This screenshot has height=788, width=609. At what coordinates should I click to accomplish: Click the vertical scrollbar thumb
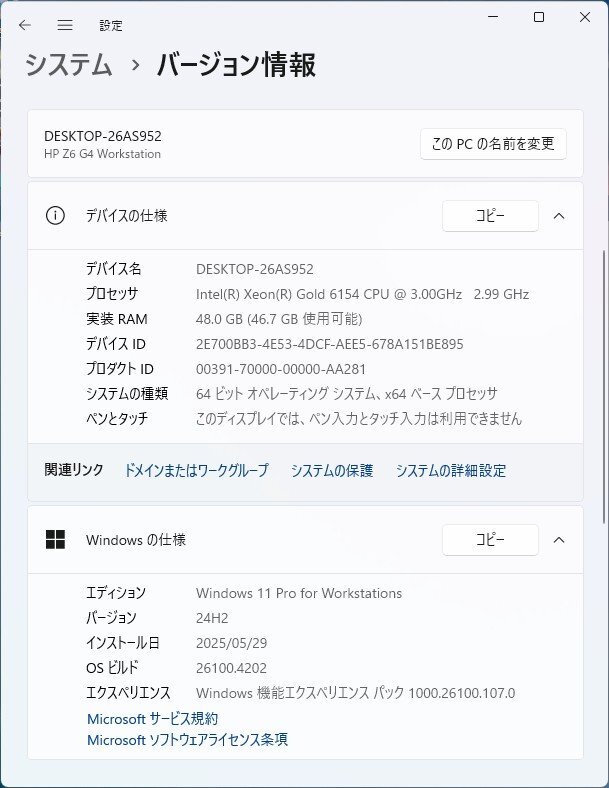tap(604, 387)
